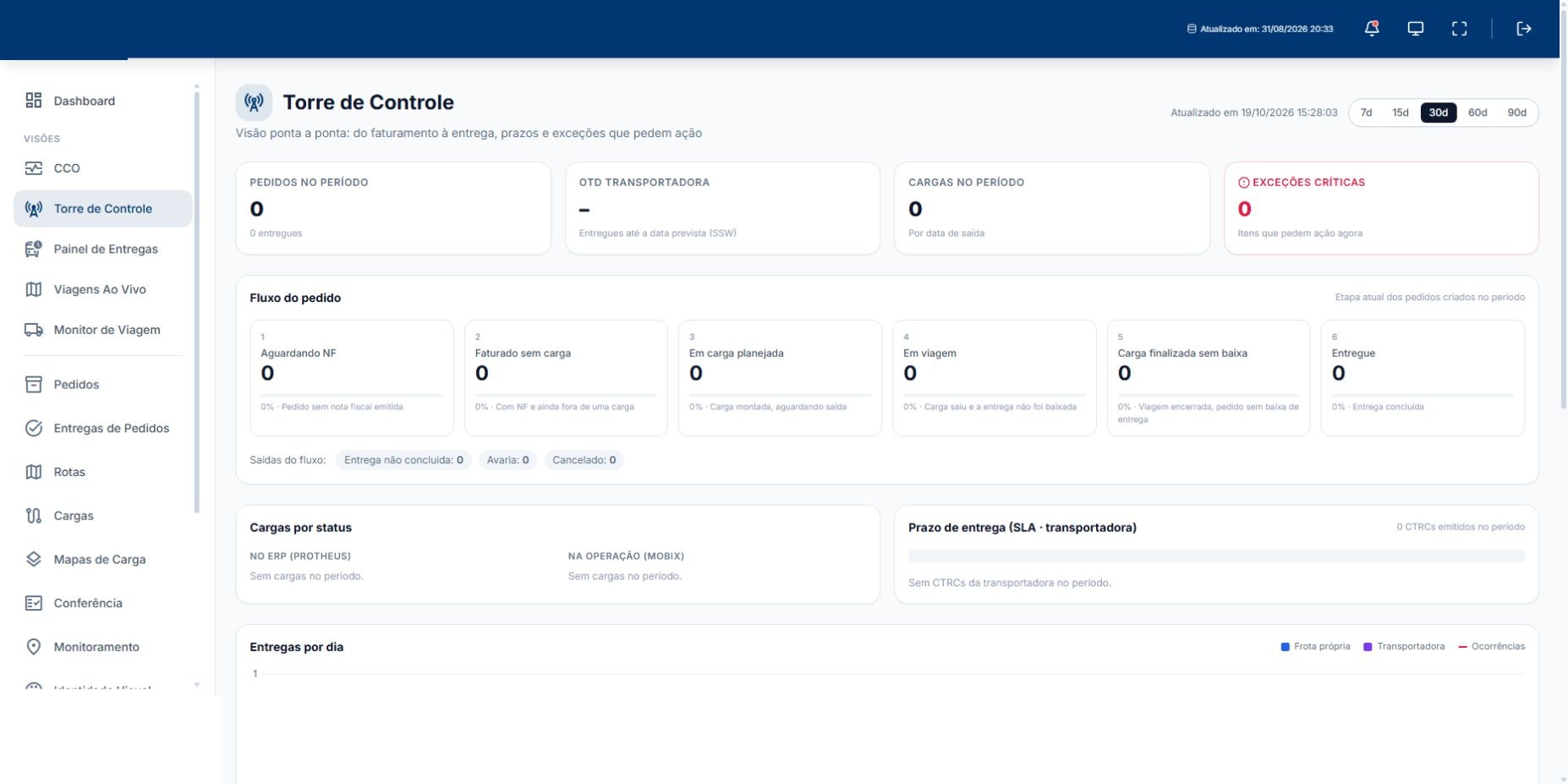Image resolution: width=1568 pixels, height=784 pixels.
Task: Open the Dashboard menu label
Action: point(85,101)
